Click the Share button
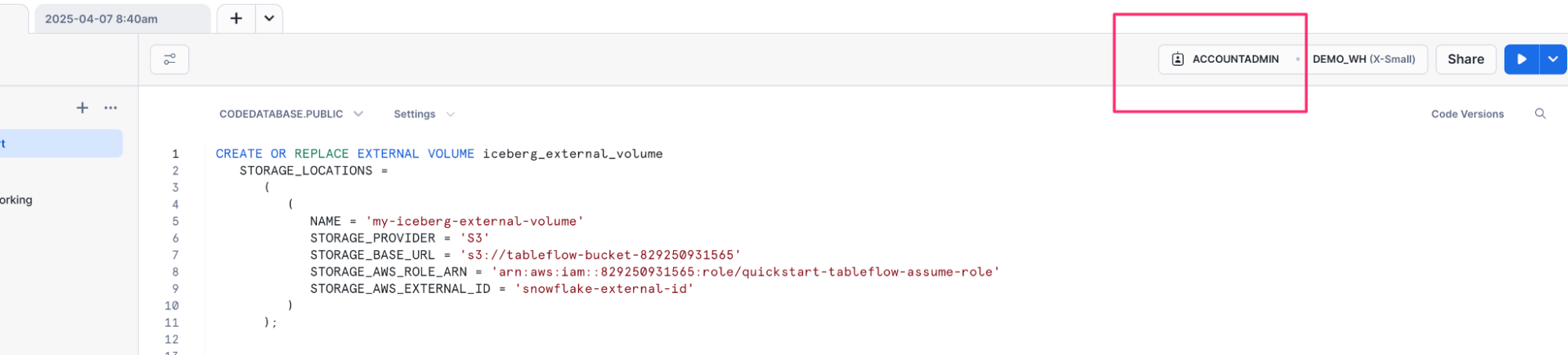The image size is (1568, 355). pyautogui.click(x=1465, y=60)
